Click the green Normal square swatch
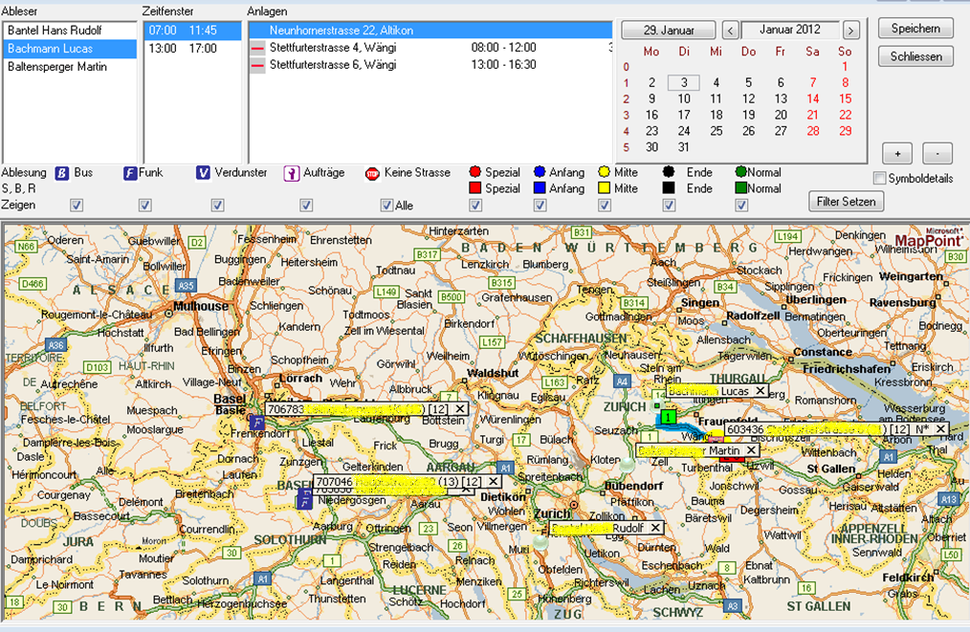 pyautogui.click(x=741, y=188)
